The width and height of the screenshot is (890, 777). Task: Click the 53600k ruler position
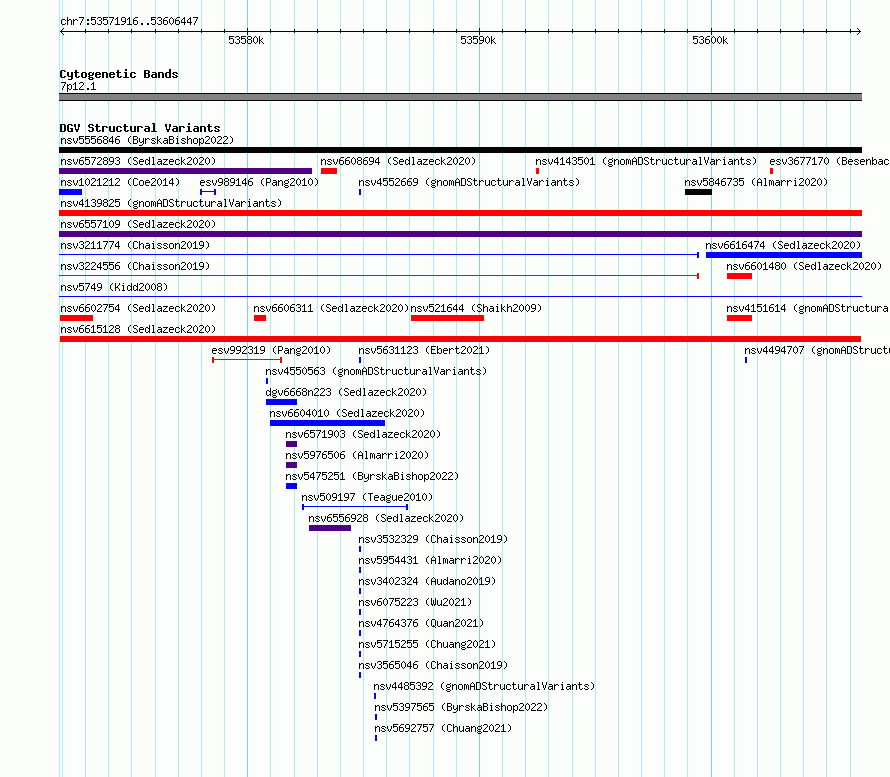tap(710, 40)
